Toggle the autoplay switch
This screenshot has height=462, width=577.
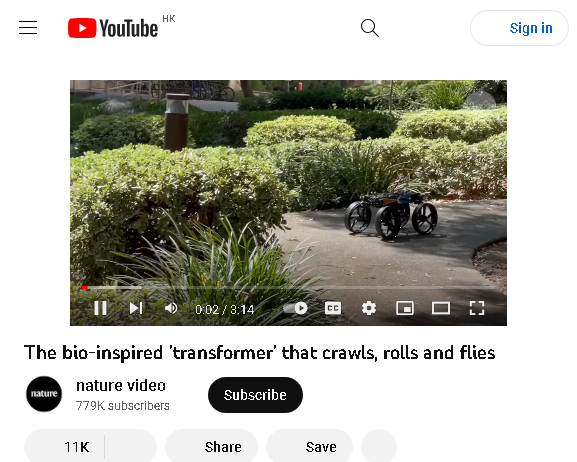coord(296,308)
